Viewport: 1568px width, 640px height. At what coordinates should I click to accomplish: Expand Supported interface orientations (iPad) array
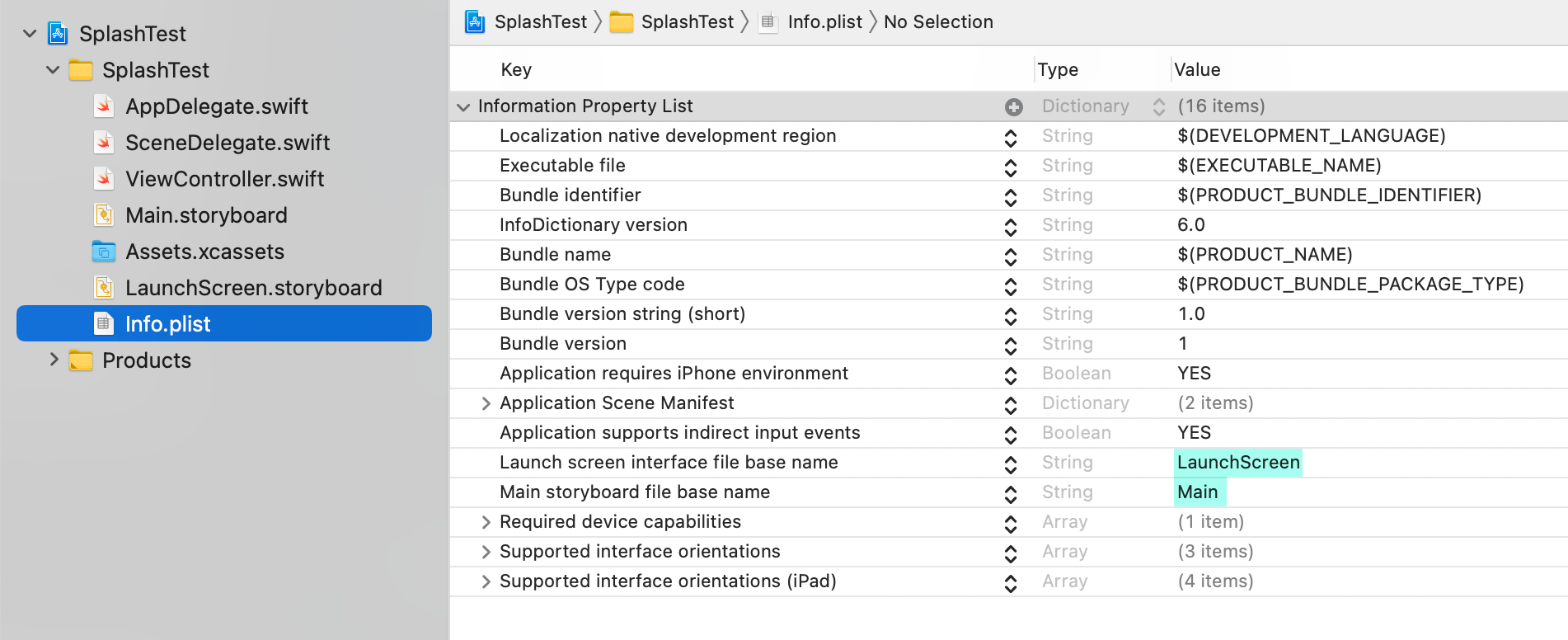(x=486, y=581)
